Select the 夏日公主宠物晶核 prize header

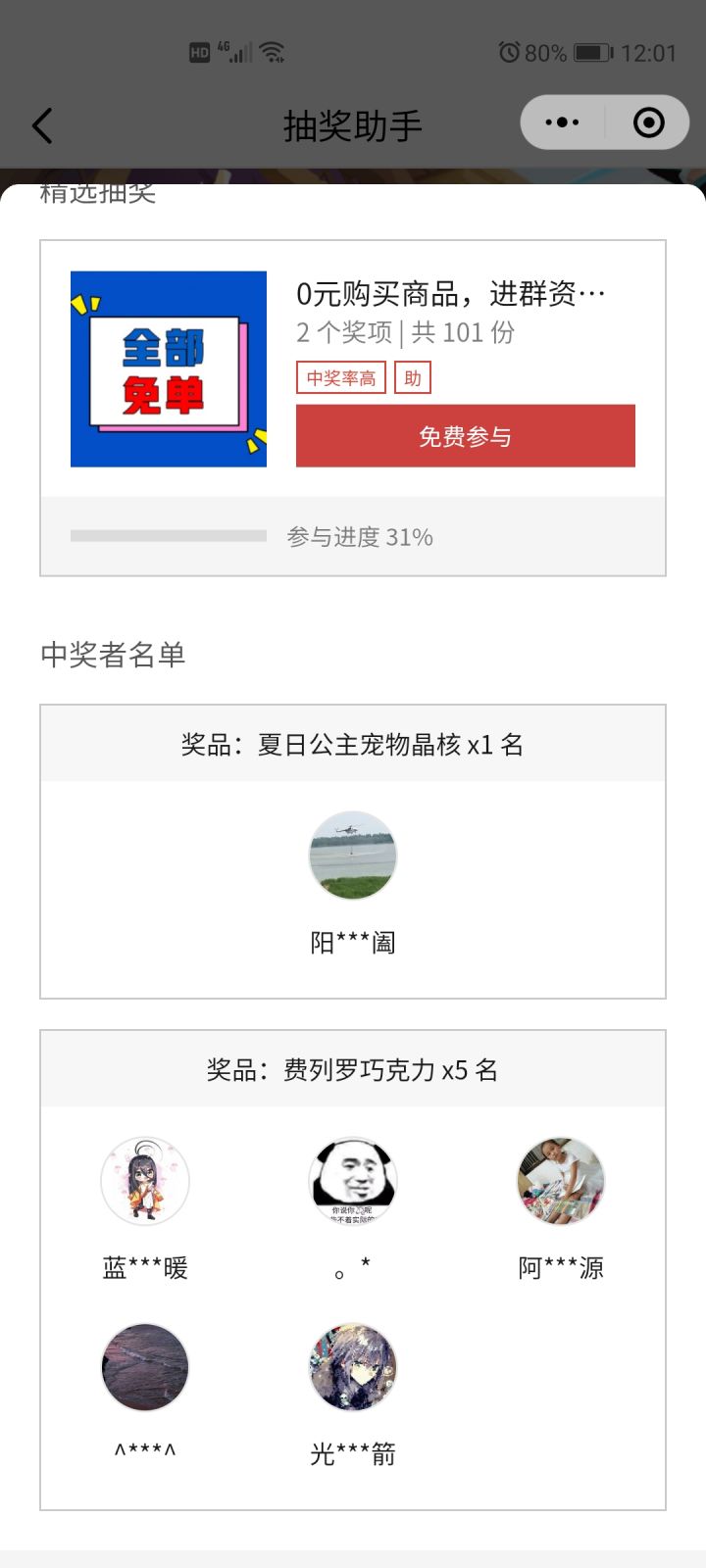click(353, 744)
